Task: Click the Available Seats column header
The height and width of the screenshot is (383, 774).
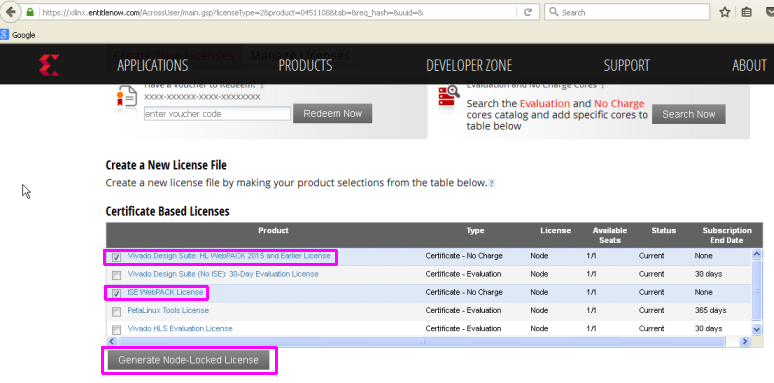Action: [610, 235]
